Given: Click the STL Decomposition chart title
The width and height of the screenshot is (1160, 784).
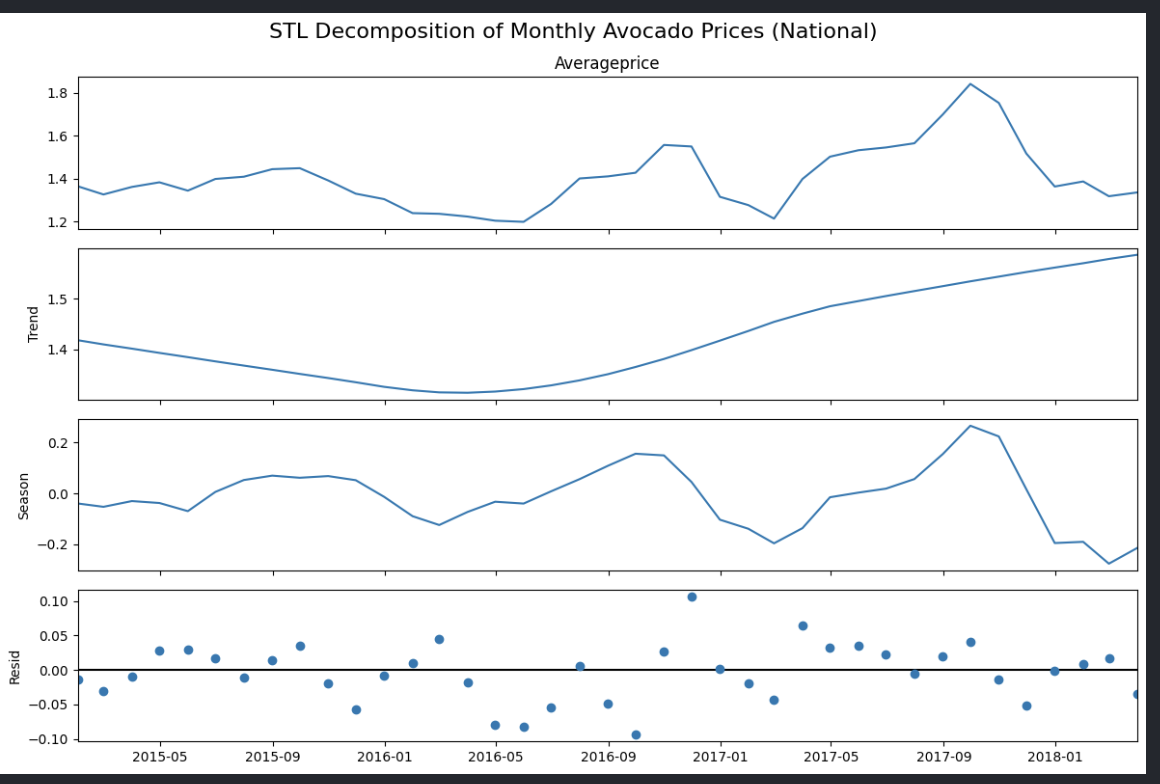Looking at the screenshot, I should click(x=572, y=31).
